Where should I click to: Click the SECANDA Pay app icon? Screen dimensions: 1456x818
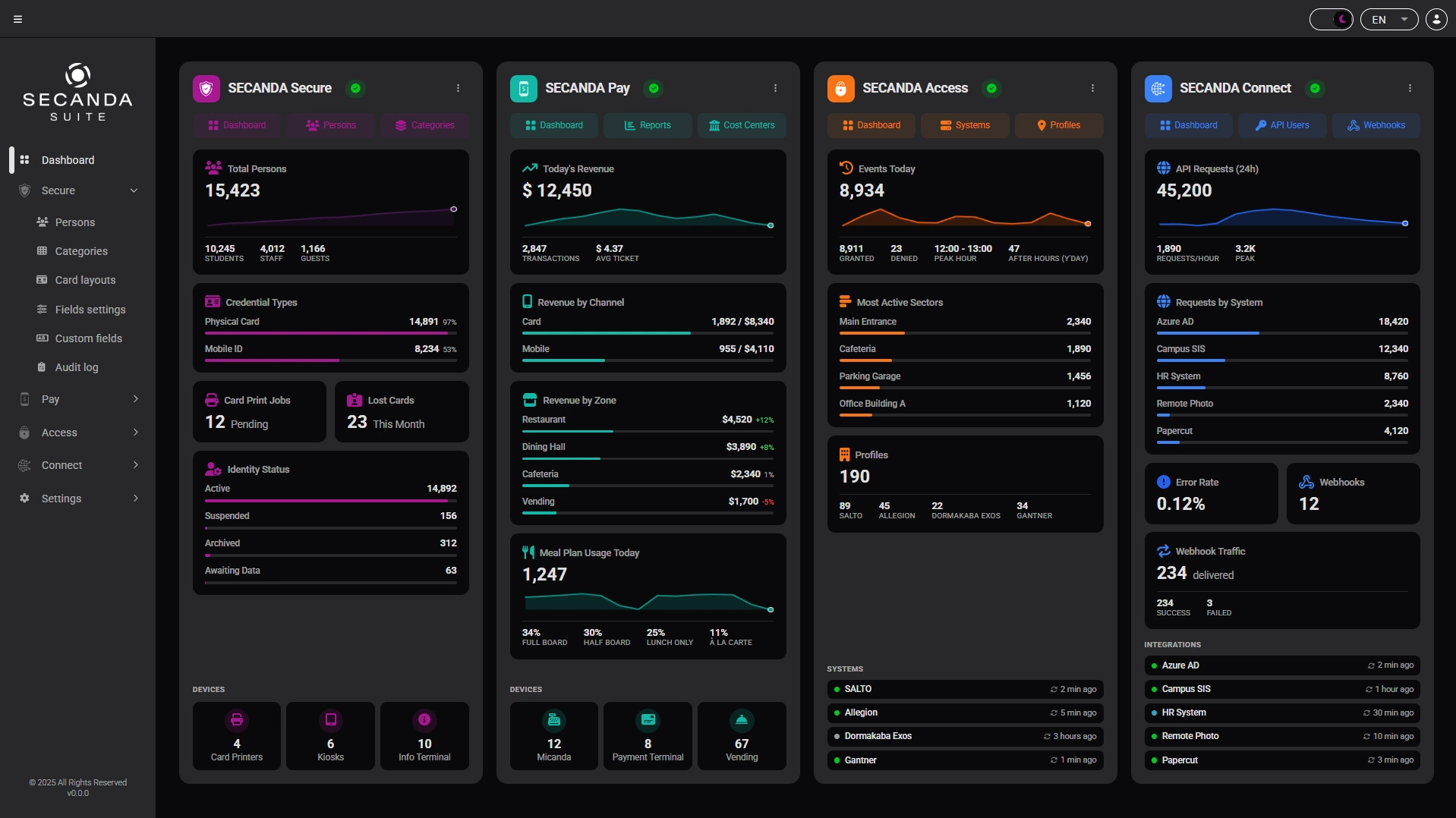click(x=523, y=89)
